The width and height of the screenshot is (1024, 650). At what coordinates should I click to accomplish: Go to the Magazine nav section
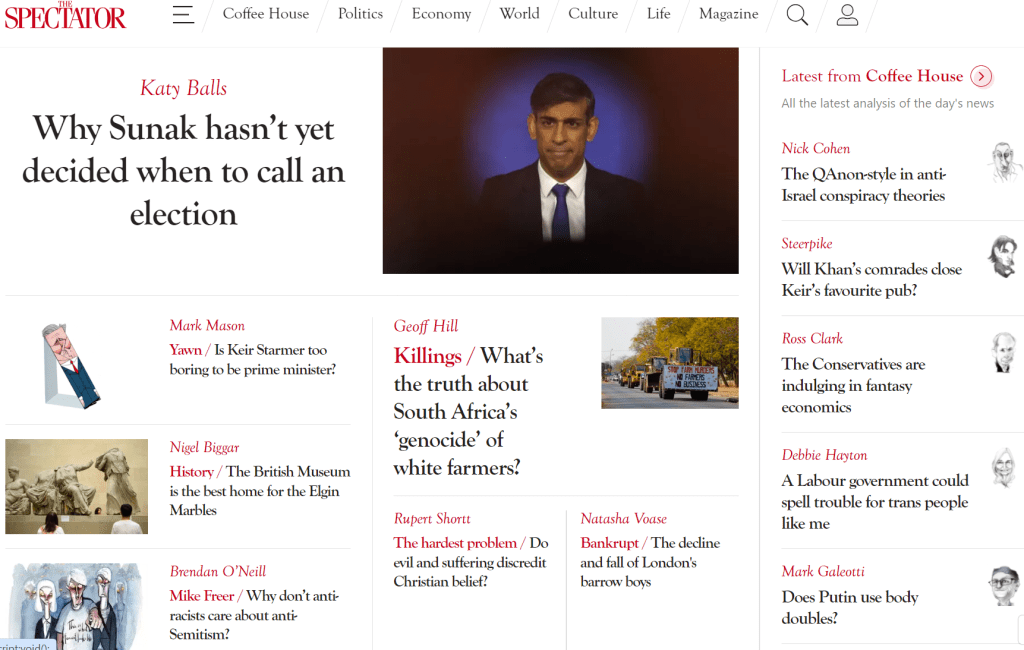click(x=728, y=14)
